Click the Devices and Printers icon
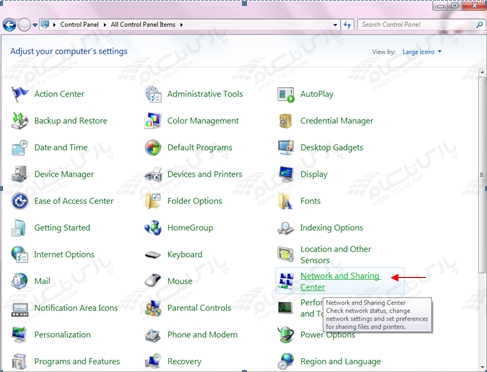Image resolution: width=487 pixels, height=372 pixels. [x=153, y=174]
